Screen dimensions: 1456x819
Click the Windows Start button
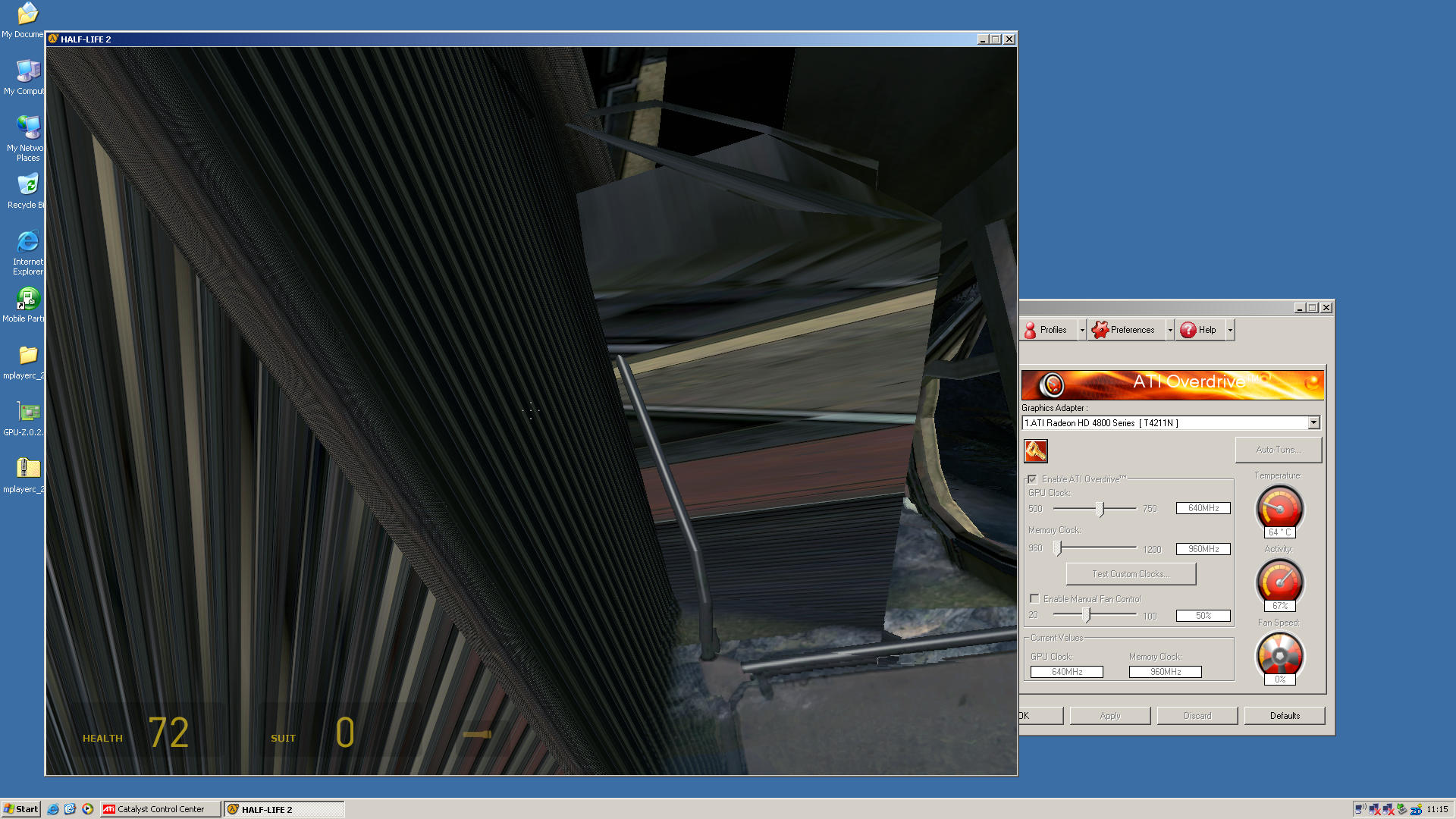(20, 809)
